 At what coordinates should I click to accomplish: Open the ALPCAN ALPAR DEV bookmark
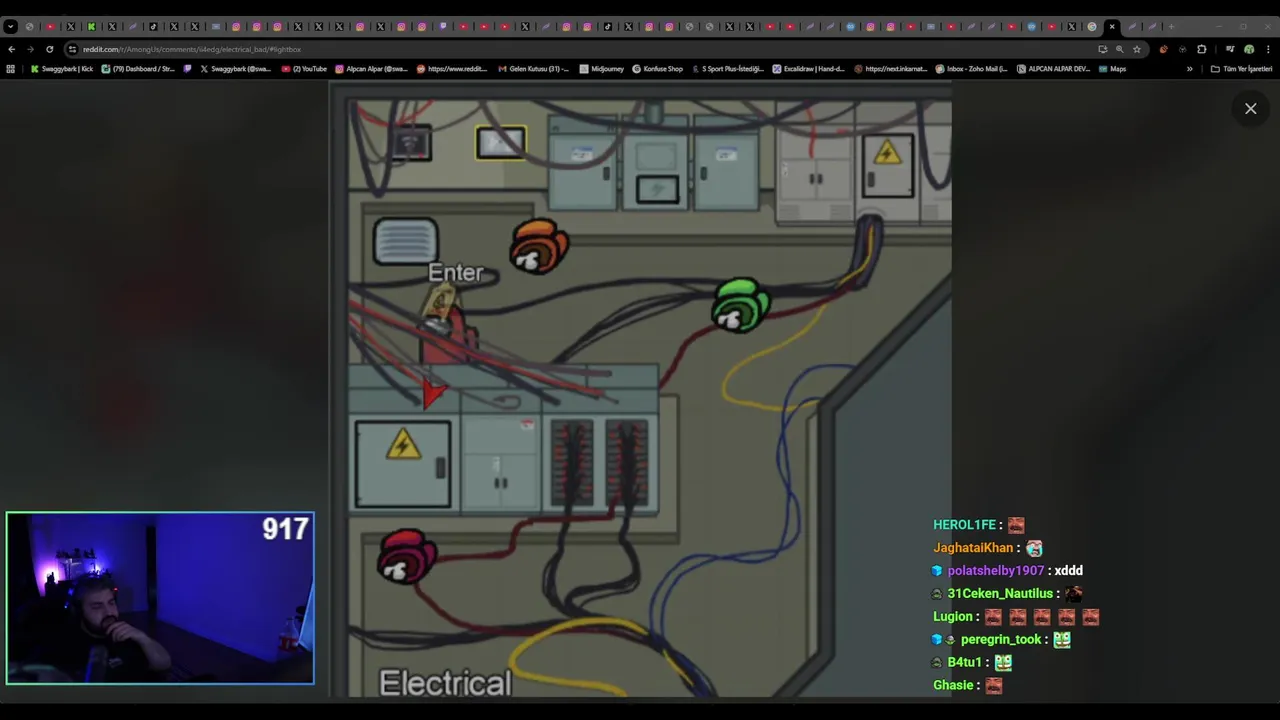[x=1053, y=69]
